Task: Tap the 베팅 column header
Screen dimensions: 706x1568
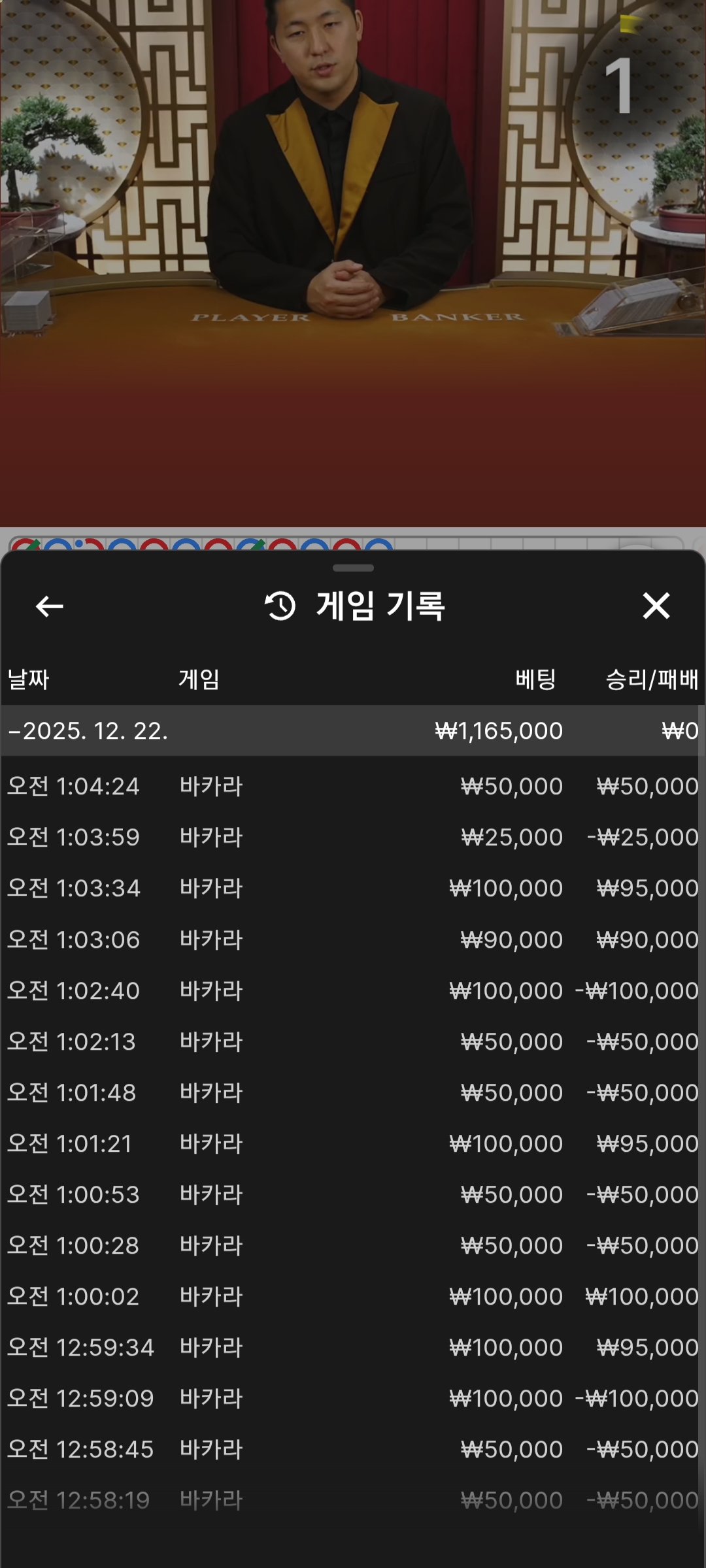Action: 535,679
